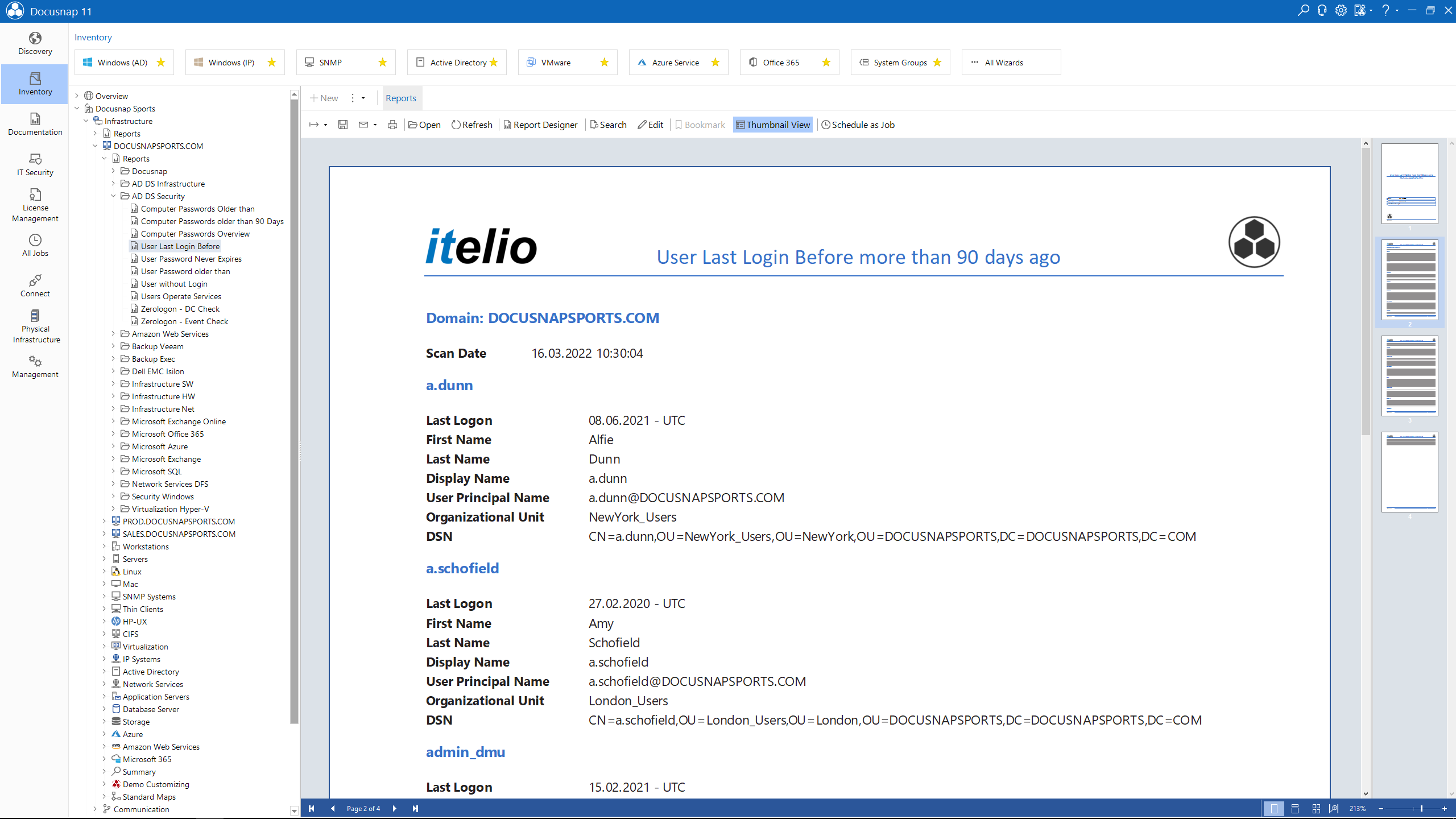
Task: Open the Report Designer
Action: click(x=541, y=125)
